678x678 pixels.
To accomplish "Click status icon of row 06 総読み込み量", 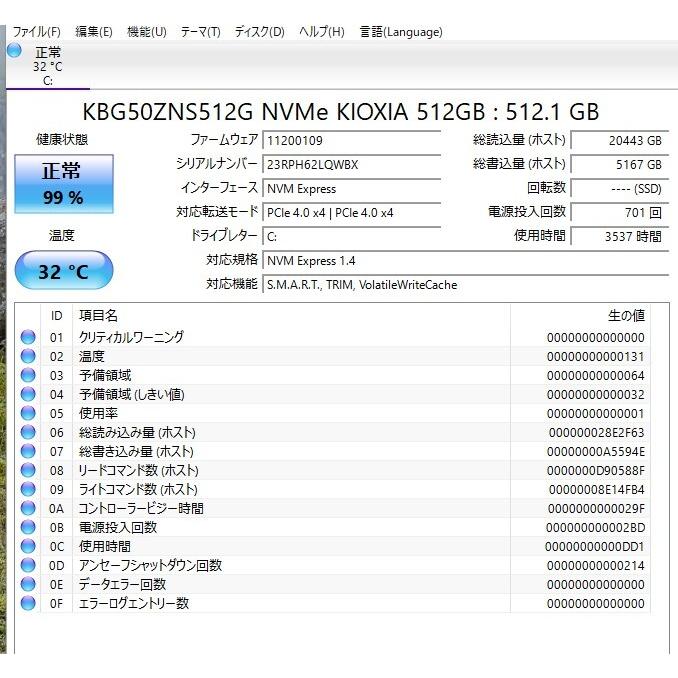I will (28, 432).
